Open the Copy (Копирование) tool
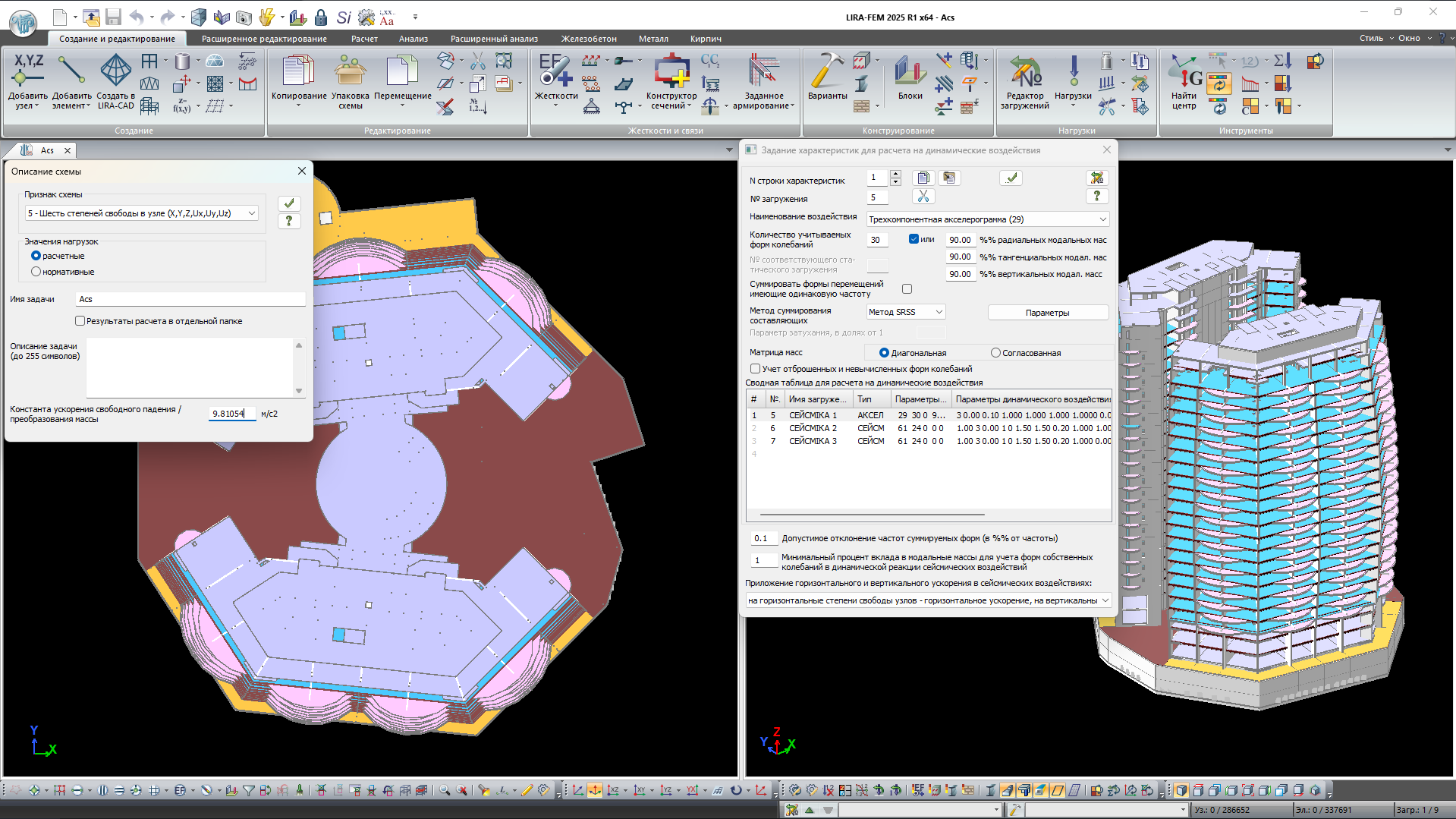The height and width of the screenshot is (819, 1456). coord(298,71)
